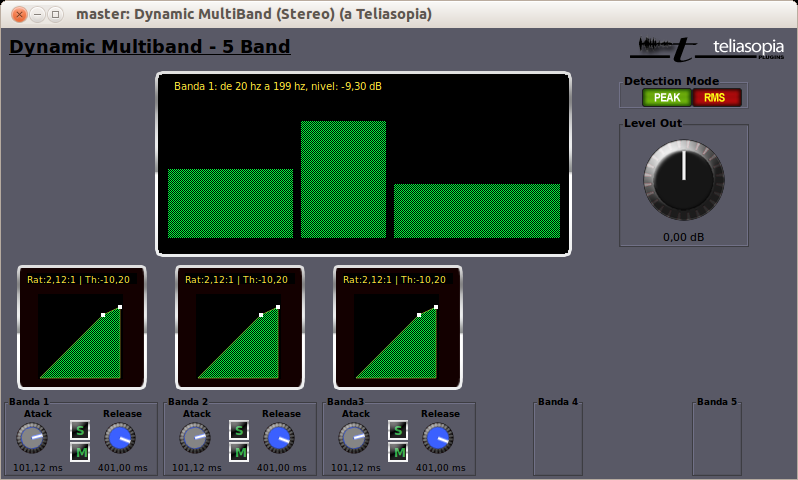Toggle solo on Banda3

pyautogui.click(x=397, y=430)
